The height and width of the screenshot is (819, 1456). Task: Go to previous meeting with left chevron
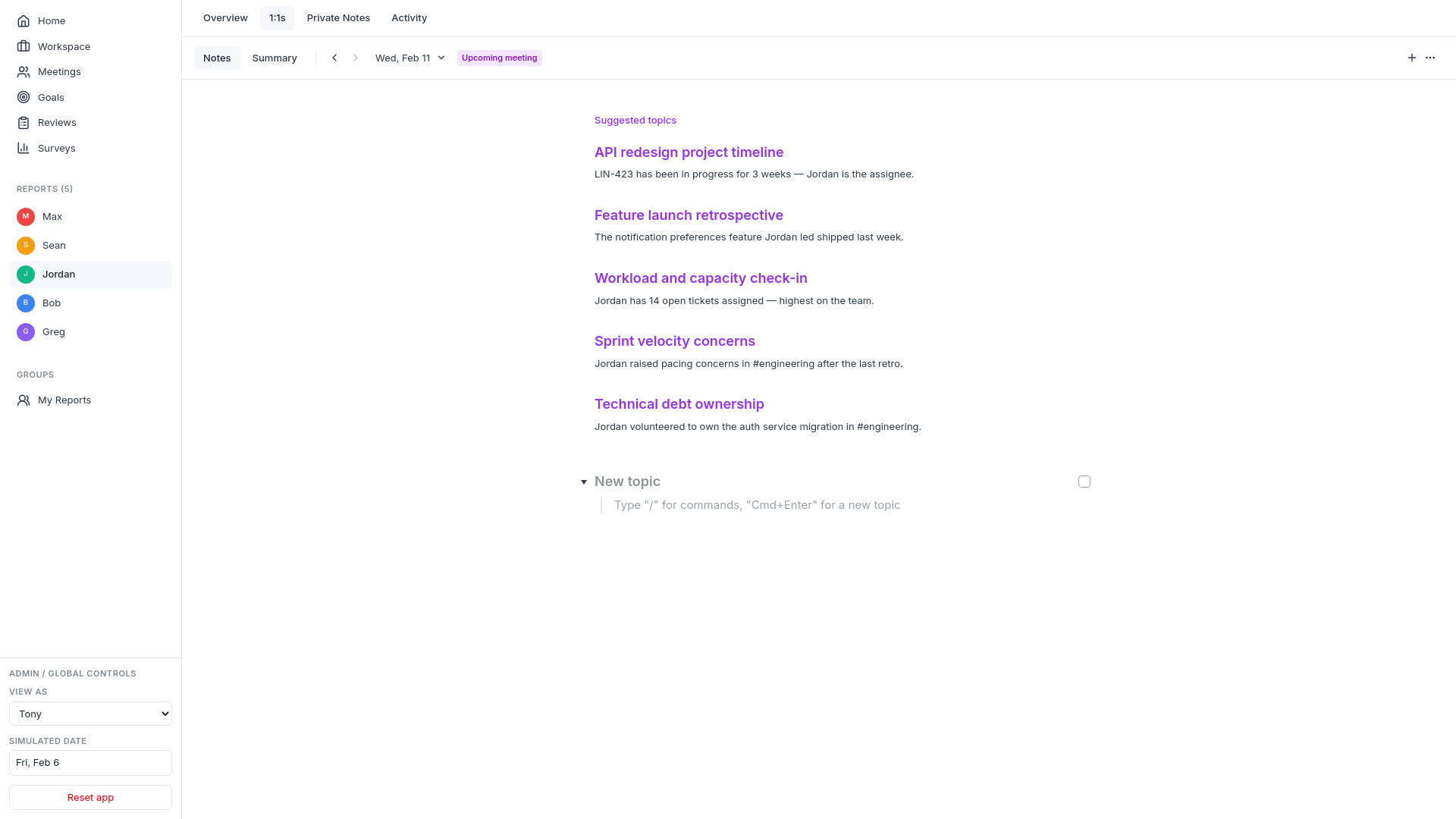[x=334, y=58]
